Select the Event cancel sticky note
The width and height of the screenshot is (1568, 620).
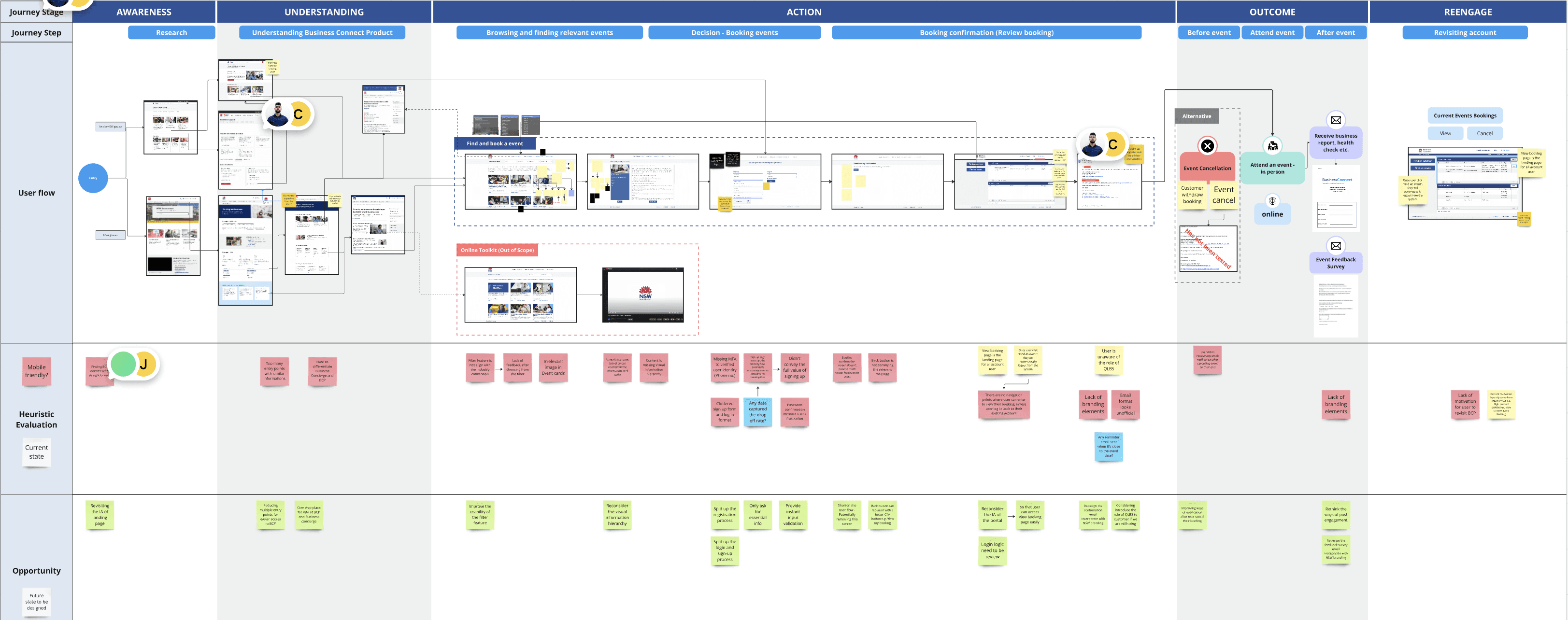(x=1224, y=195)
